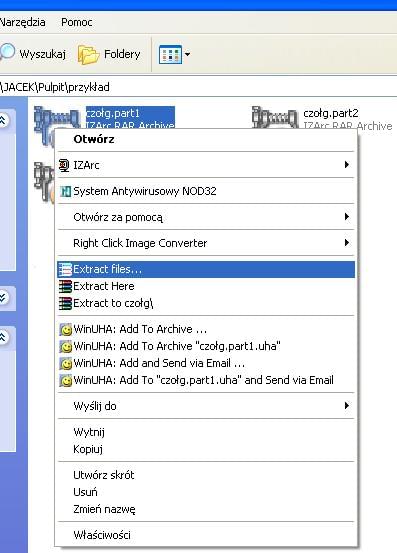
Task: Choose Right Click Image Converter
Action: click(x=206, y=243)
